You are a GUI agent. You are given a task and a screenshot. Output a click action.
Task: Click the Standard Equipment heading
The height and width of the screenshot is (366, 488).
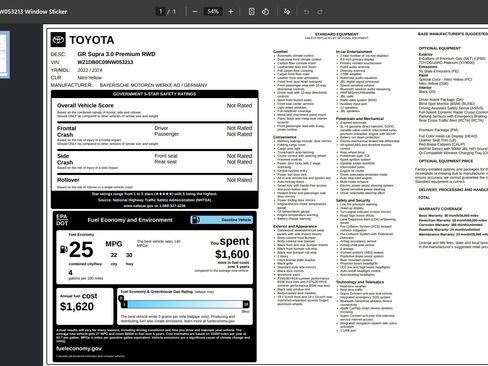pyautogui.click(x=337, y=34)
